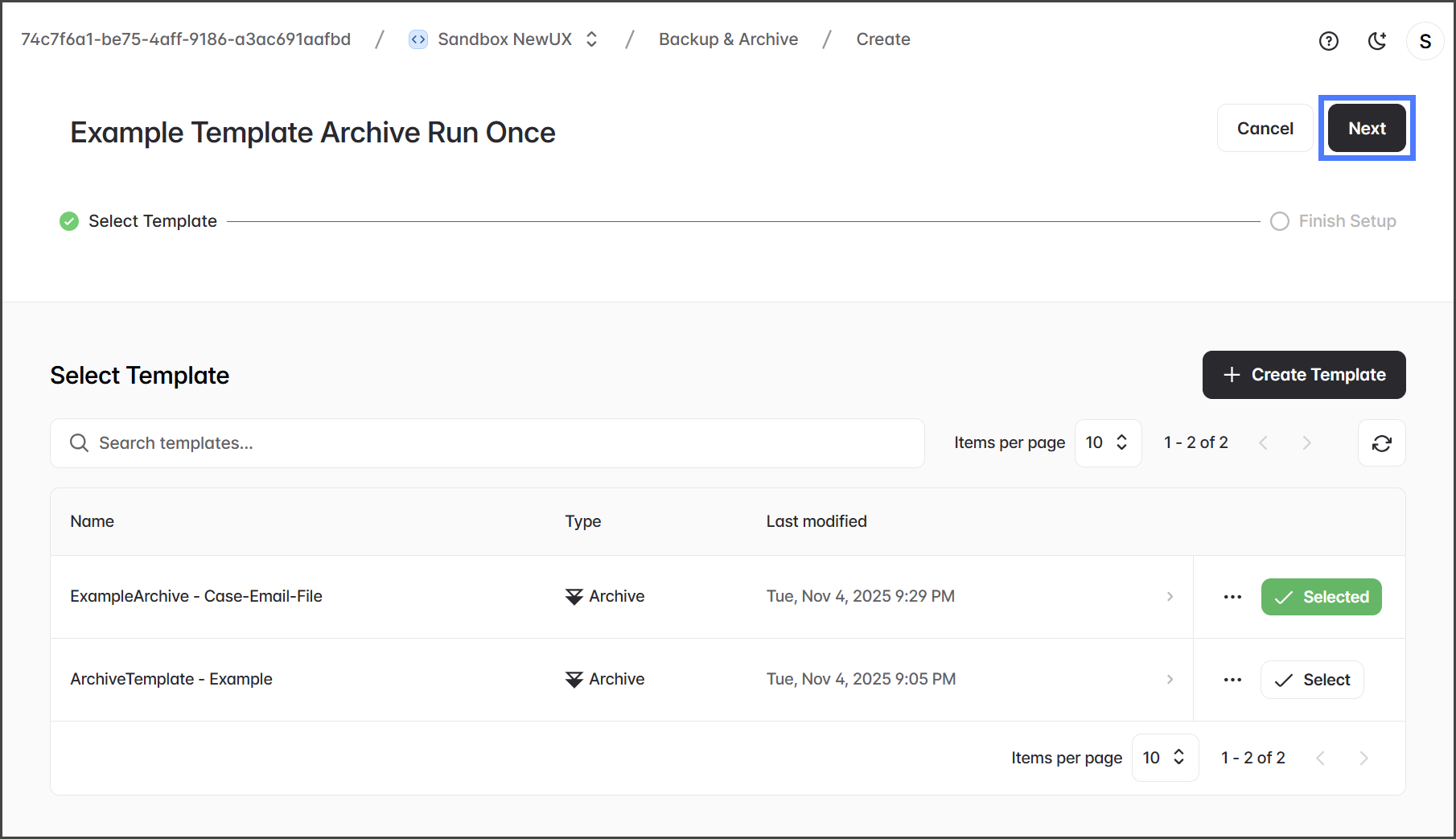
Task: Deselect the Selected ExampleArchive template
Action: tap(1321, 597)
